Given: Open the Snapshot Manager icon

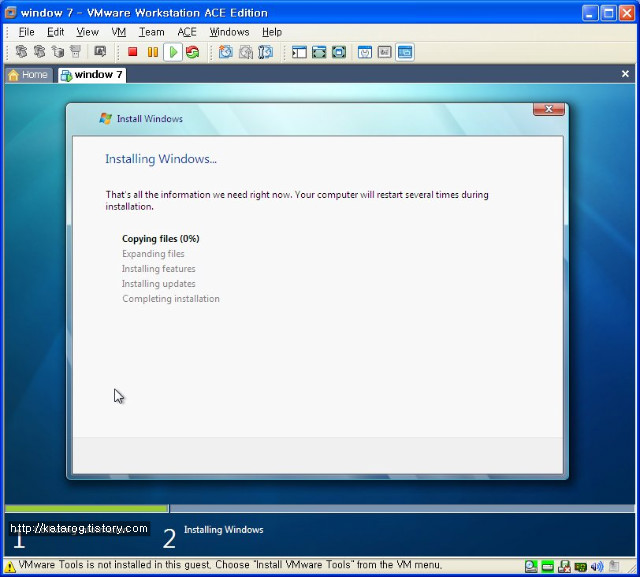Looking at the screenshot, I should click(266, 52).
